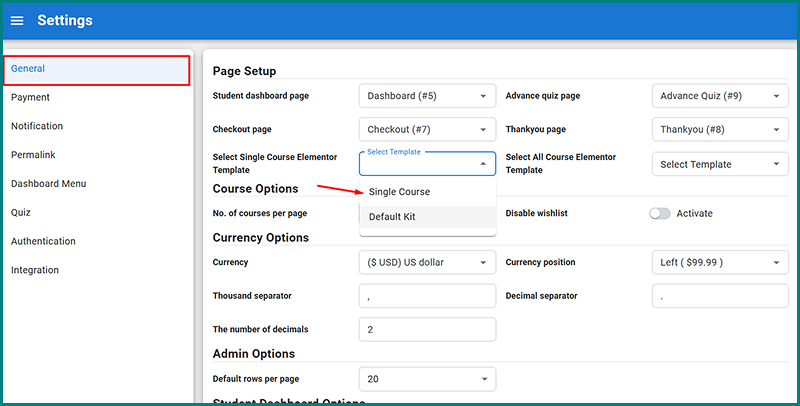Open the Student dashboard page dropdown
This screenshot has height=406, width=800.
(x=427, y=96)
